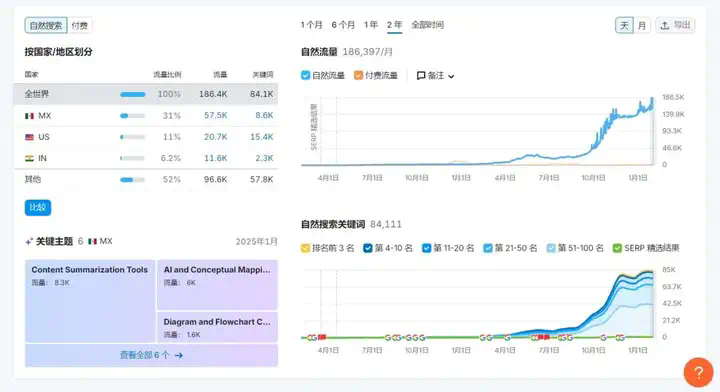This screenshot has width=720, height=392.
Task: Click the blue 比较 button
Action: click(38, 207)
